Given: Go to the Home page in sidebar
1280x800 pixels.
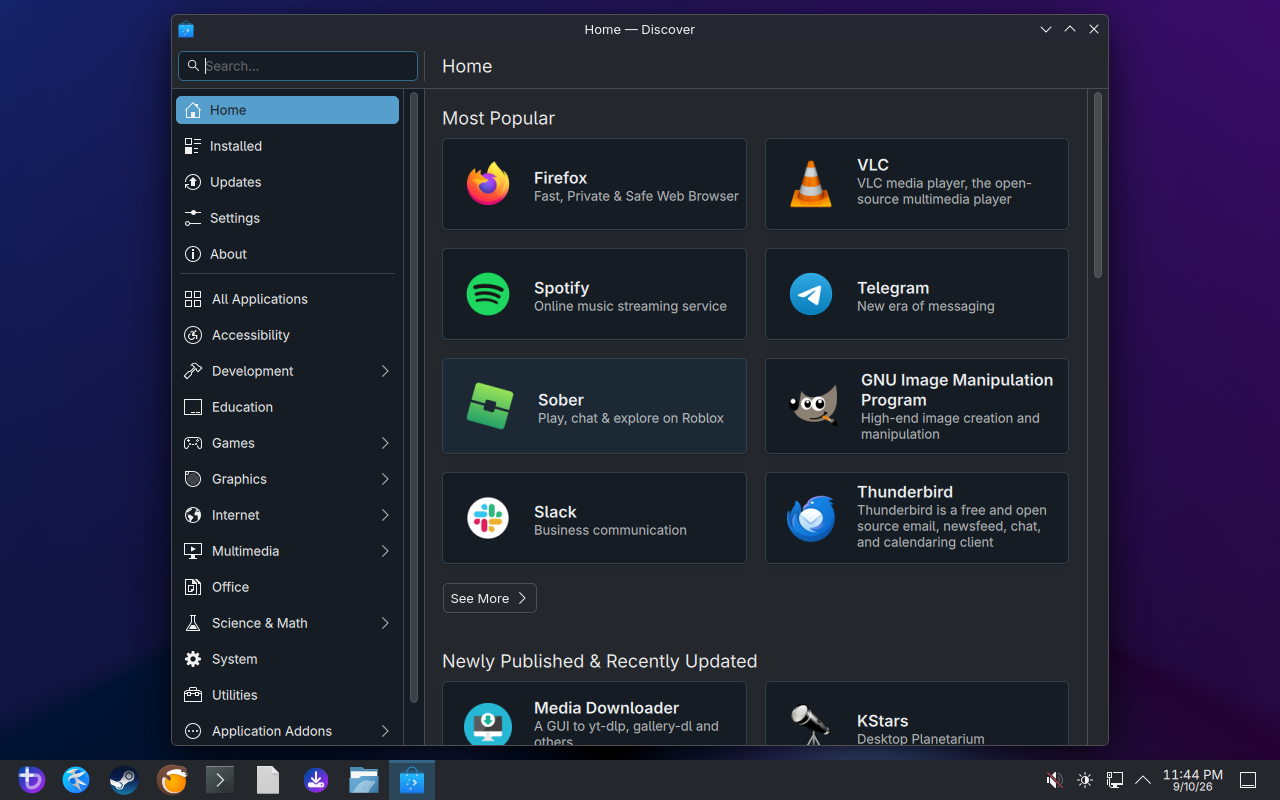Looking at the screenshot, I should coord(287,110).
